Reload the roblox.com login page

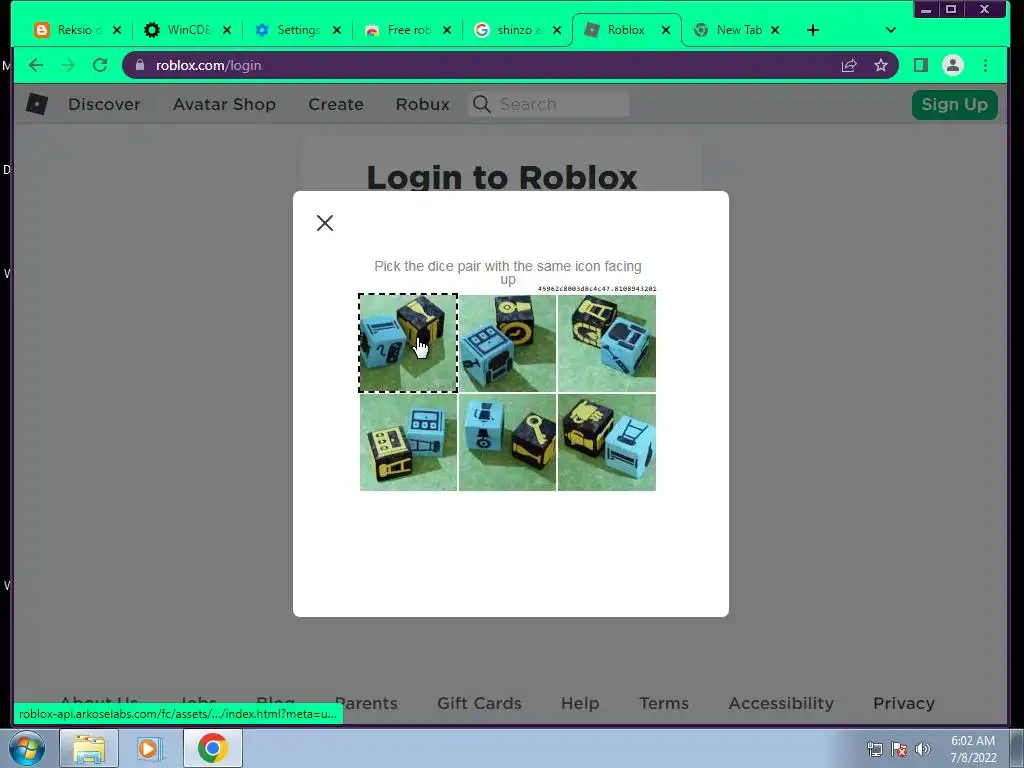tap(100, 65)
